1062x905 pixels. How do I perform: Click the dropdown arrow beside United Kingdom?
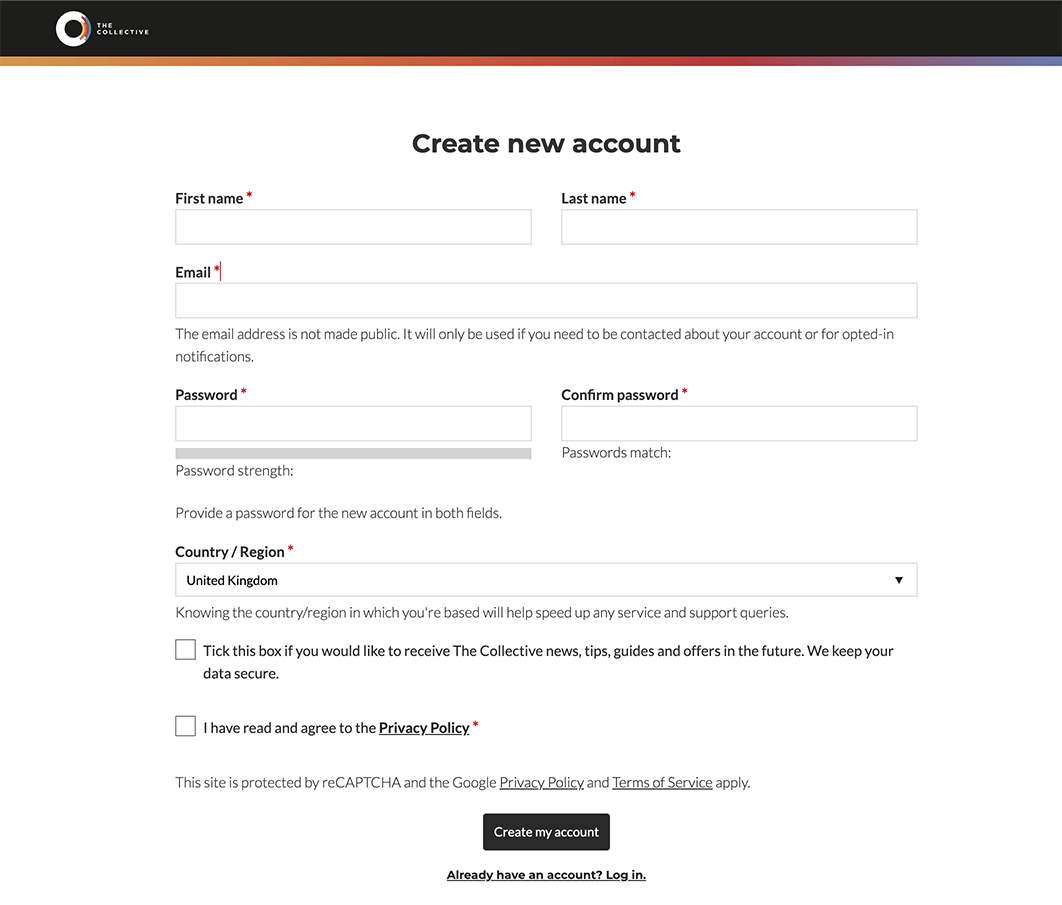click(x=899, y=580)
